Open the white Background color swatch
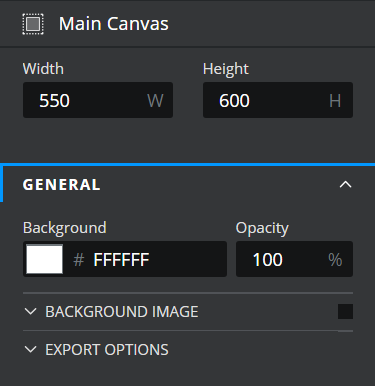Screen dimensions: 375x386 point(44,259)
